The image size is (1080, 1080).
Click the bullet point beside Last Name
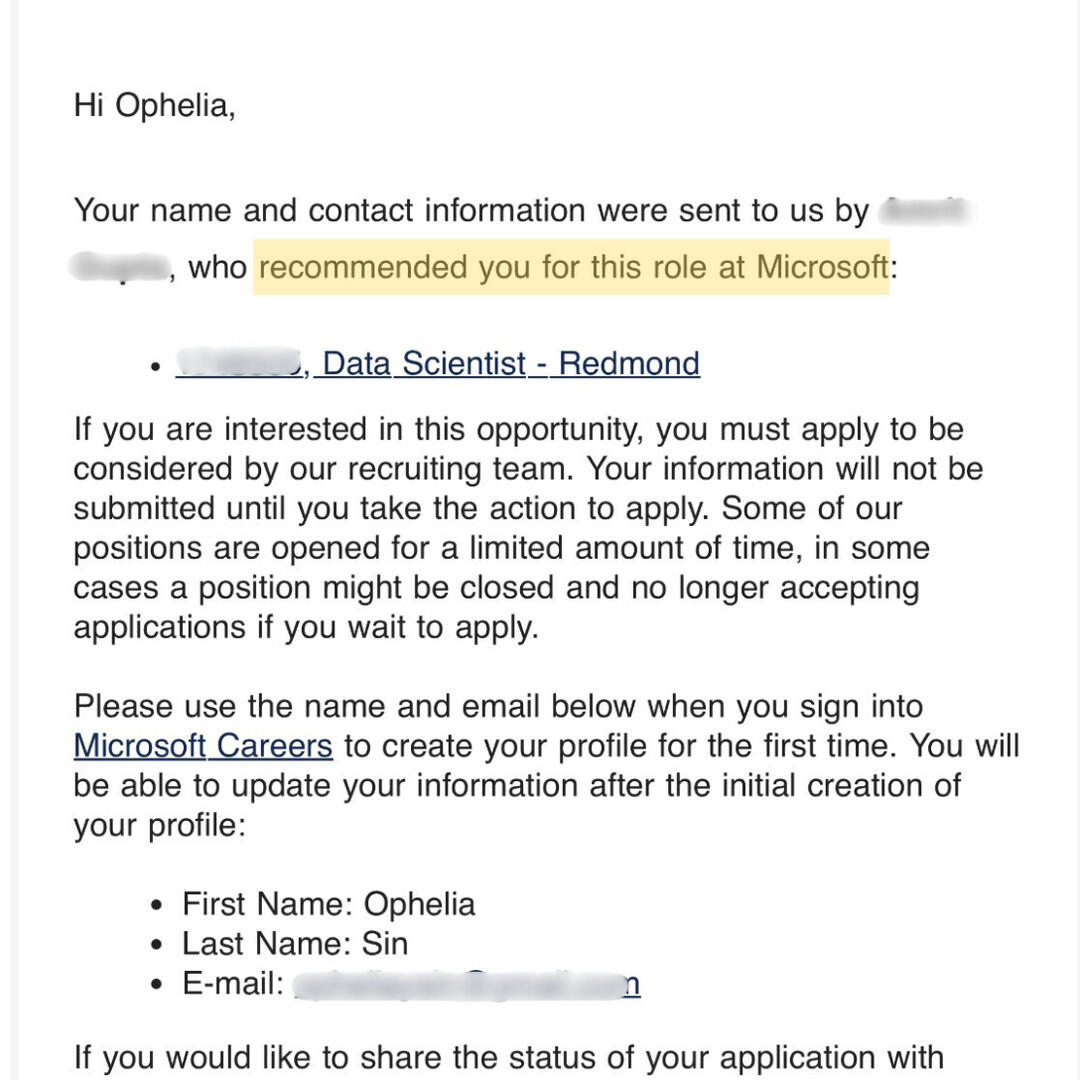pyautogui.click(x=156, y=946)
